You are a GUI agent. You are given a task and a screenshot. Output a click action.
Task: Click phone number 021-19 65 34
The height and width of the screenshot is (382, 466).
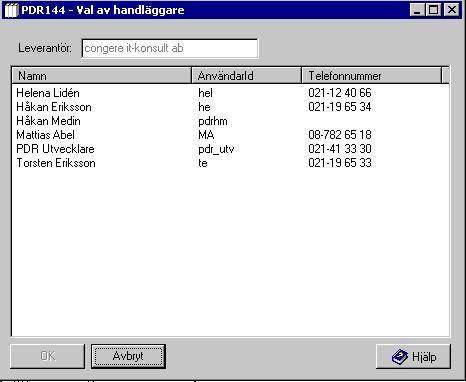[x=340, y=107]
